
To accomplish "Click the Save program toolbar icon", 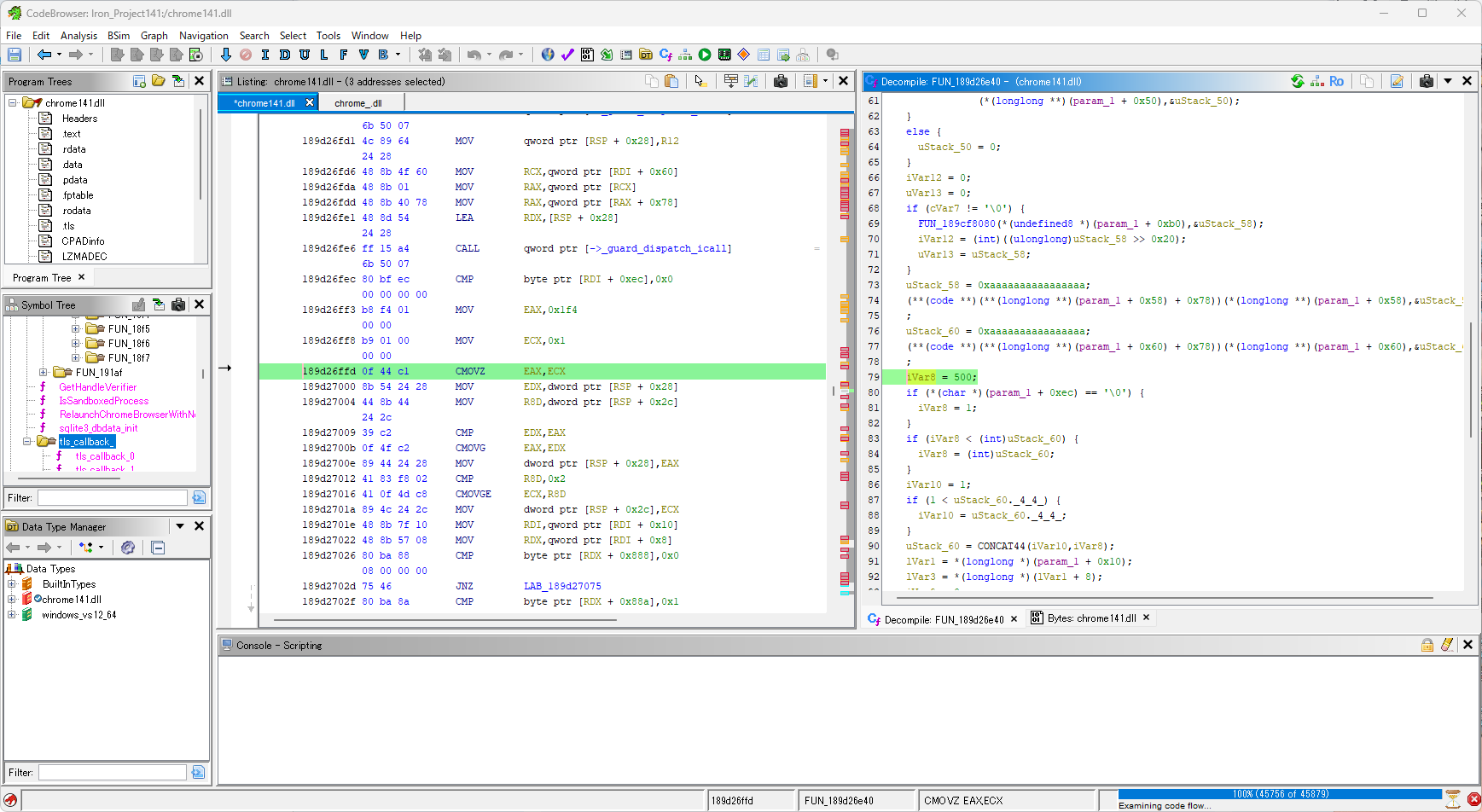I will click(x=15, y=55).
